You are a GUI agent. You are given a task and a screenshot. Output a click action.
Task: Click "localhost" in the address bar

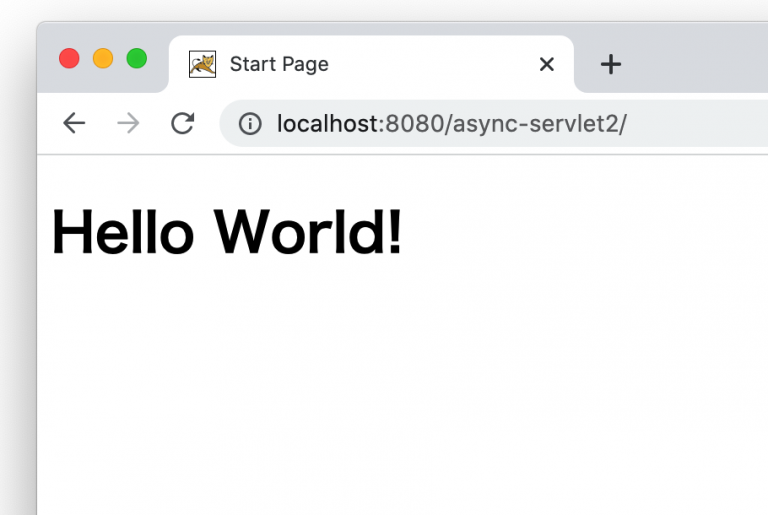(x=327, y=124)
